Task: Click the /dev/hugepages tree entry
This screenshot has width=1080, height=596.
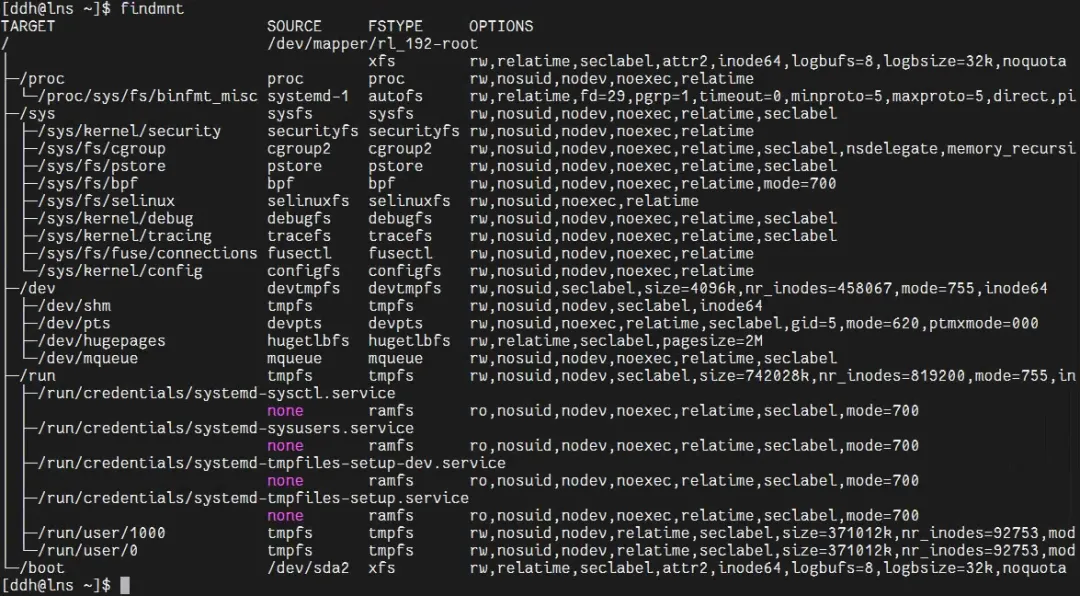Action: pyautogui.click(x=101, y=341)
